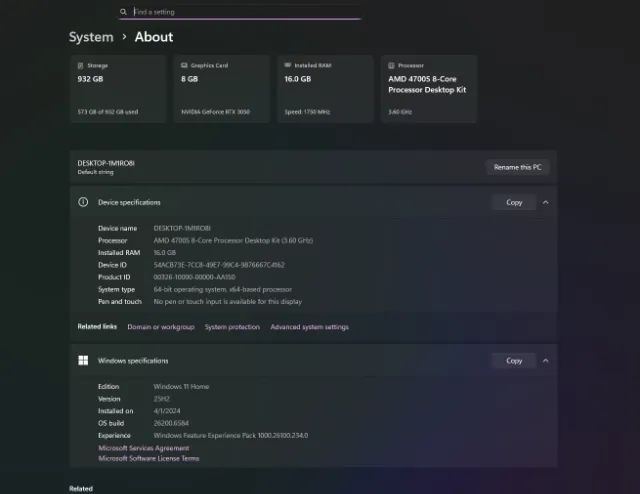640x494 pixels.
Task: Collapse the Windows specifications section
Action: [546, 360]
